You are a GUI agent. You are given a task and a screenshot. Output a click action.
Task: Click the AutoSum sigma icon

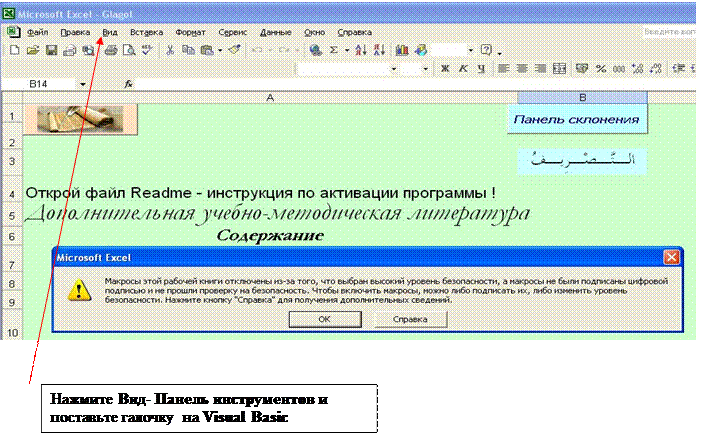(334, 50)
